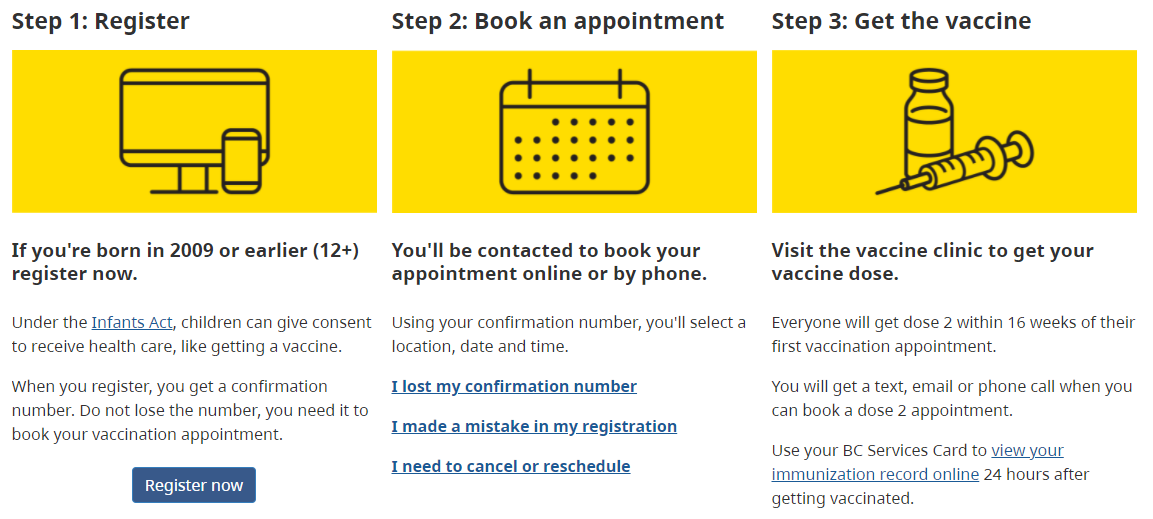
Task: Click the yellow Get the vaccine banner
Action: click(954, 132)
